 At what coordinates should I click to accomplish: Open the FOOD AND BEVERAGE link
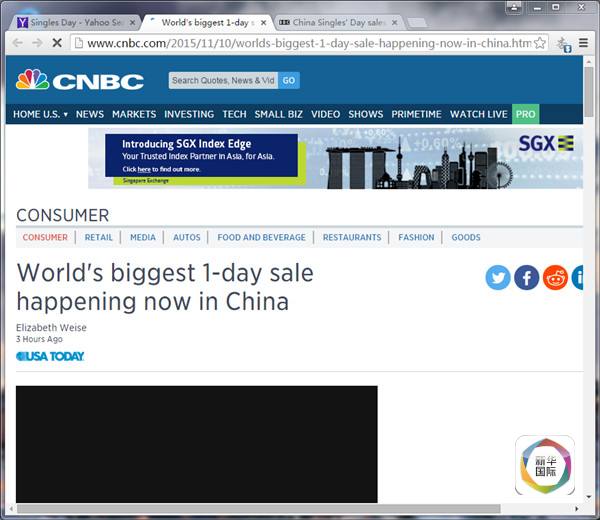[x=262, y=238]
